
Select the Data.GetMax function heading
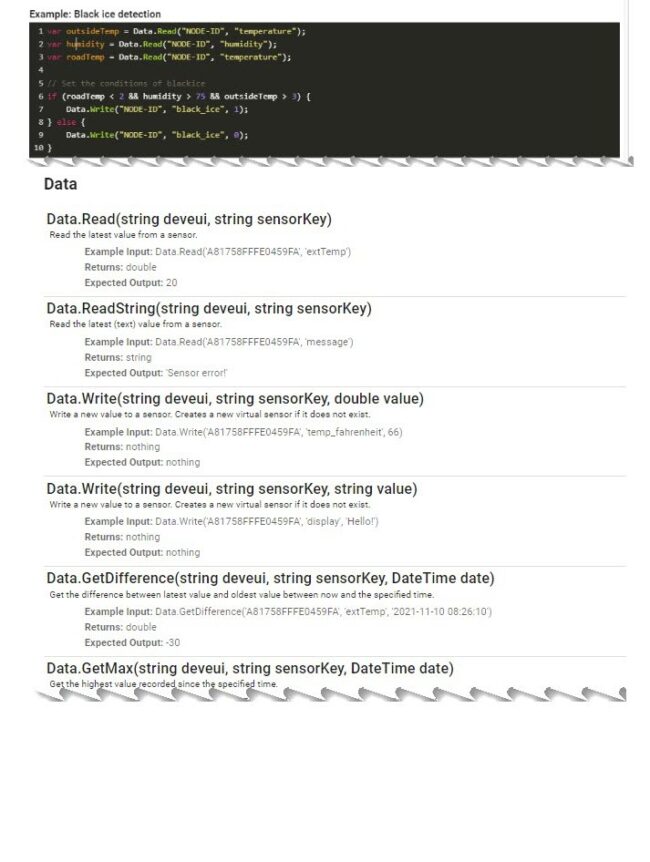(250, 668)
